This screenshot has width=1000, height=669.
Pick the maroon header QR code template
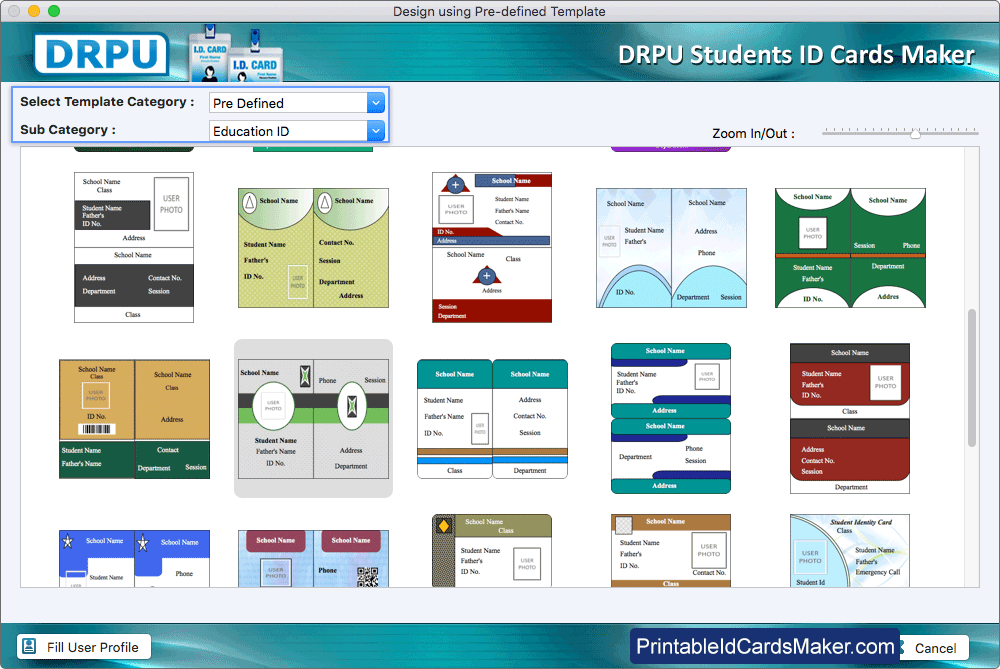[x=313, y=559]
